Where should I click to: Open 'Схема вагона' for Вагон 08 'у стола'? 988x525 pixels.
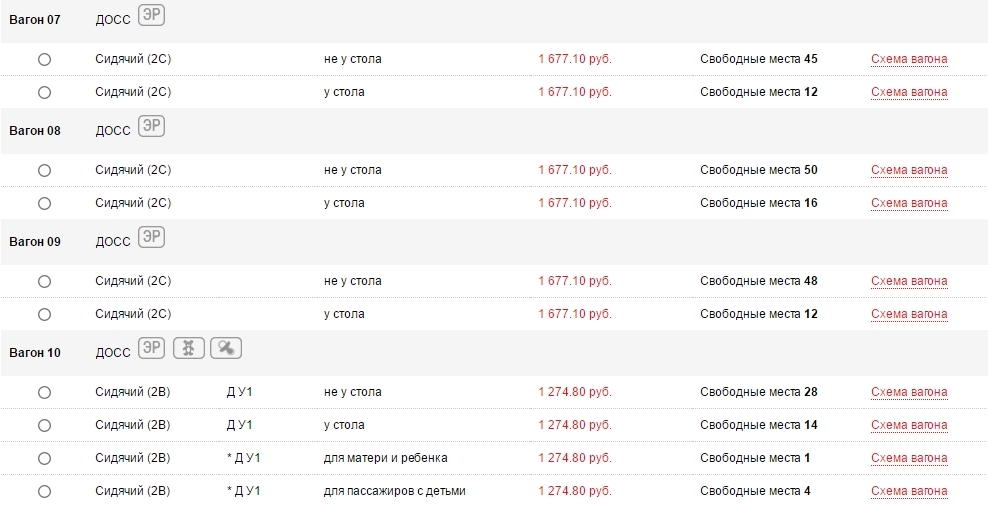tap(909, 203)
